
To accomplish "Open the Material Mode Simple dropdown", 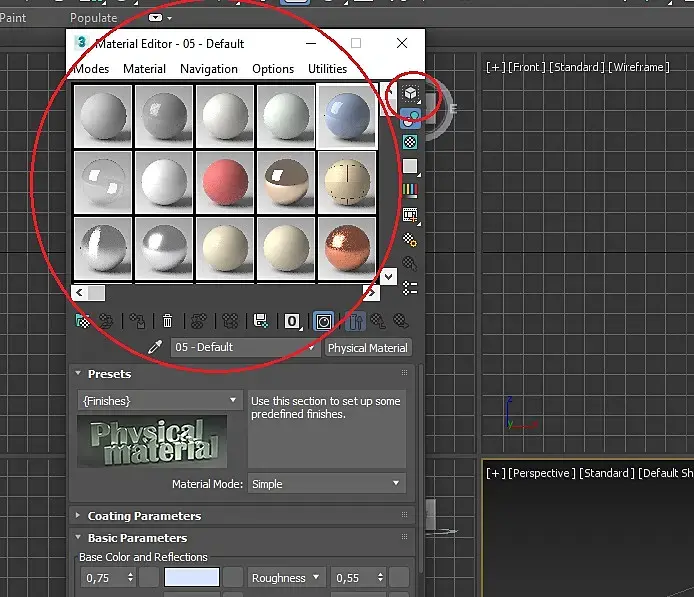I will [326, 484].
